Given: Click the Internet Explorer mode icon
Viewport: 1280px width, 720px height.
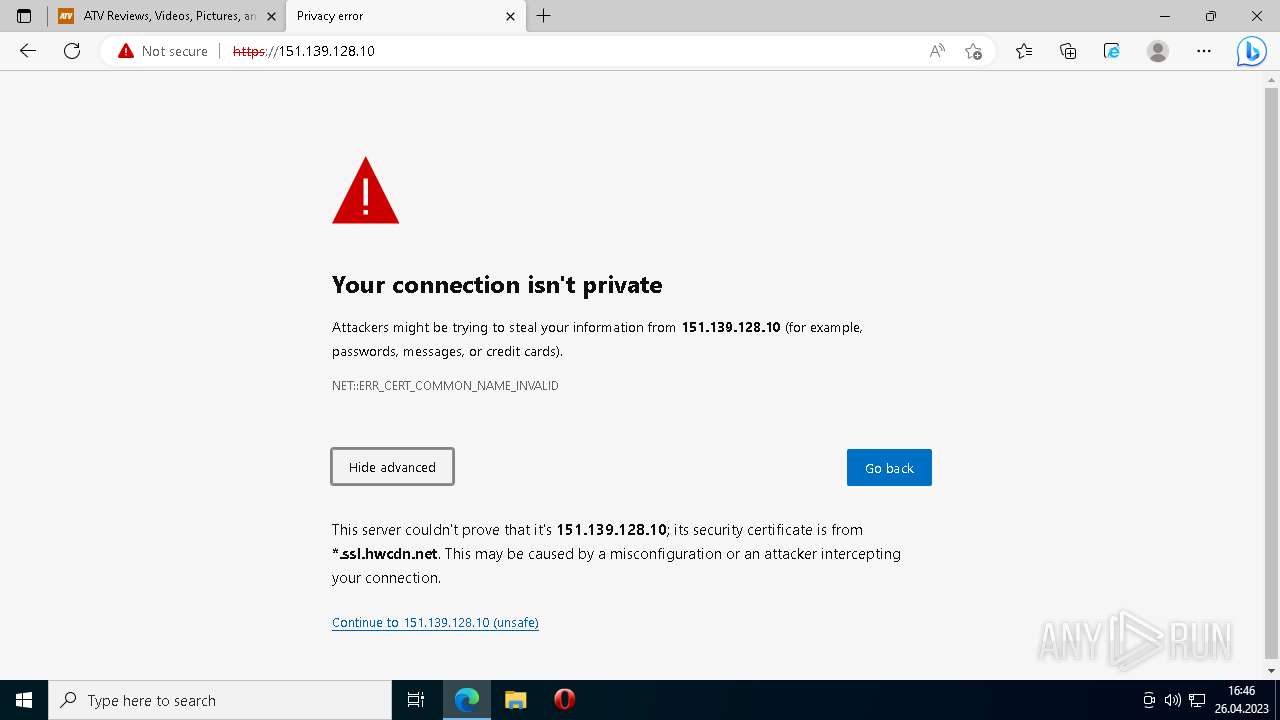Looking at the screenshot, I should (x=1112, y=51).
